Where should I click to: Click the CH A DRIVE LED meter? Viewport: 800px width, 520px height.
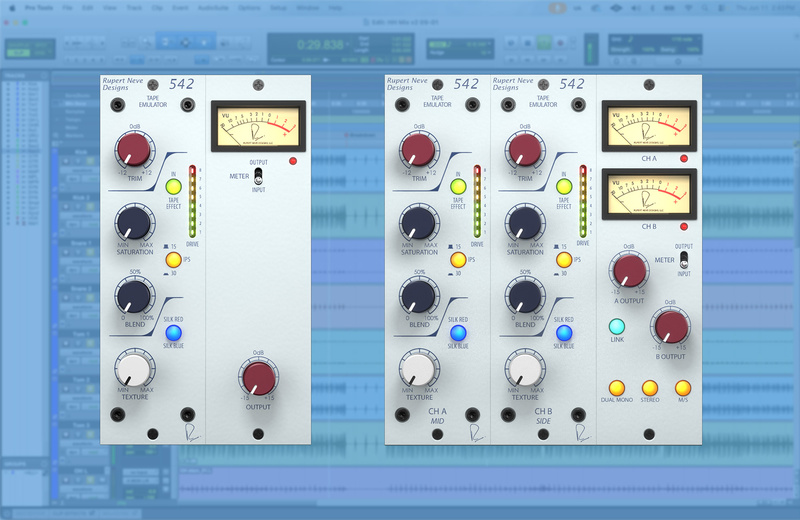click(477, 202)
